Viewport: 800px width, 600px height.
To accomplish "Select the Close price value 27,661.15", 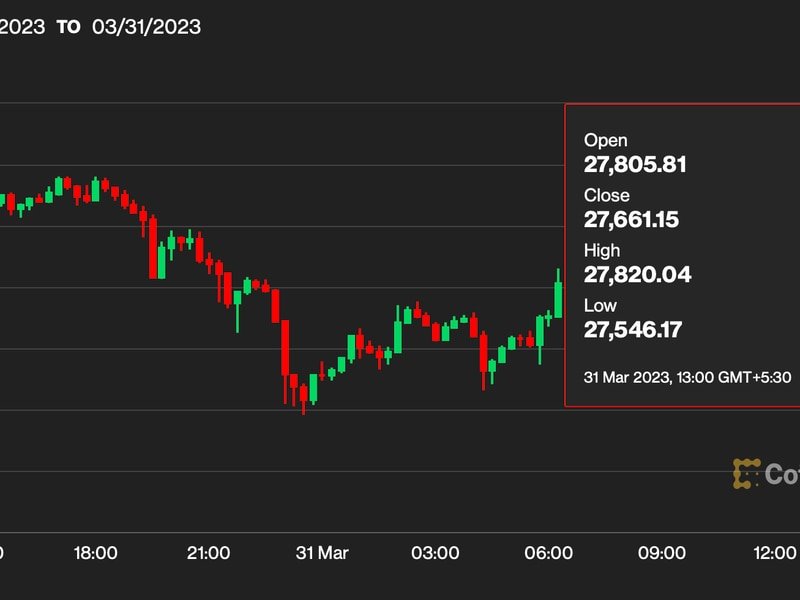I will [x=631, y=219].
